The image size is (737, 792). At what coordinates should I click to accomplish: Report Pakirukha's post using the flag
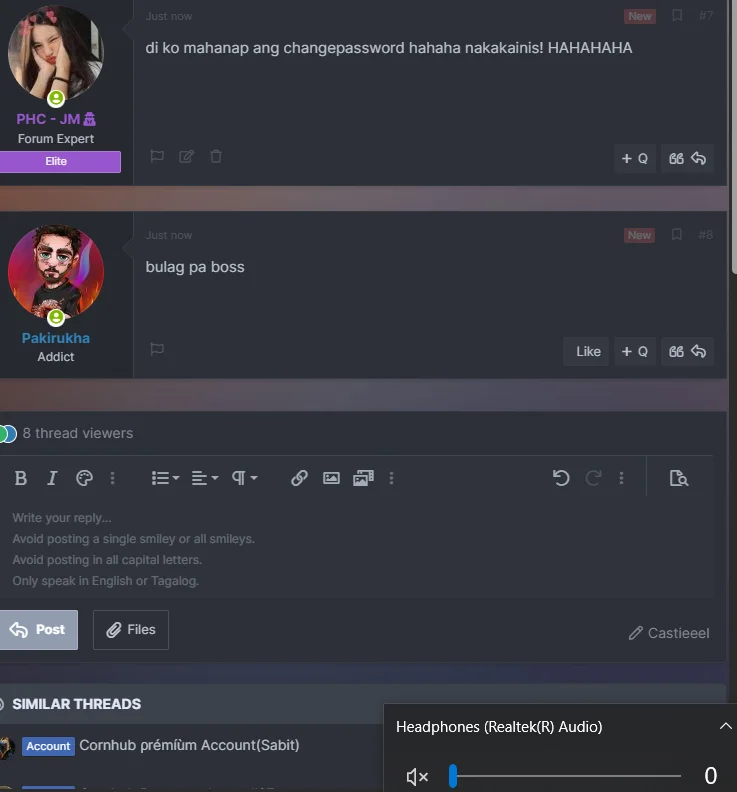coord(157,349)
